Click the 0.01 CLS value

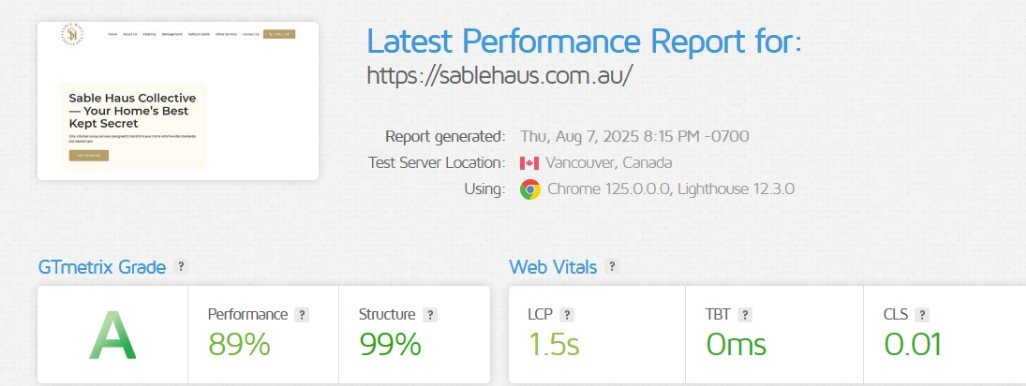[x=913, y=344]
